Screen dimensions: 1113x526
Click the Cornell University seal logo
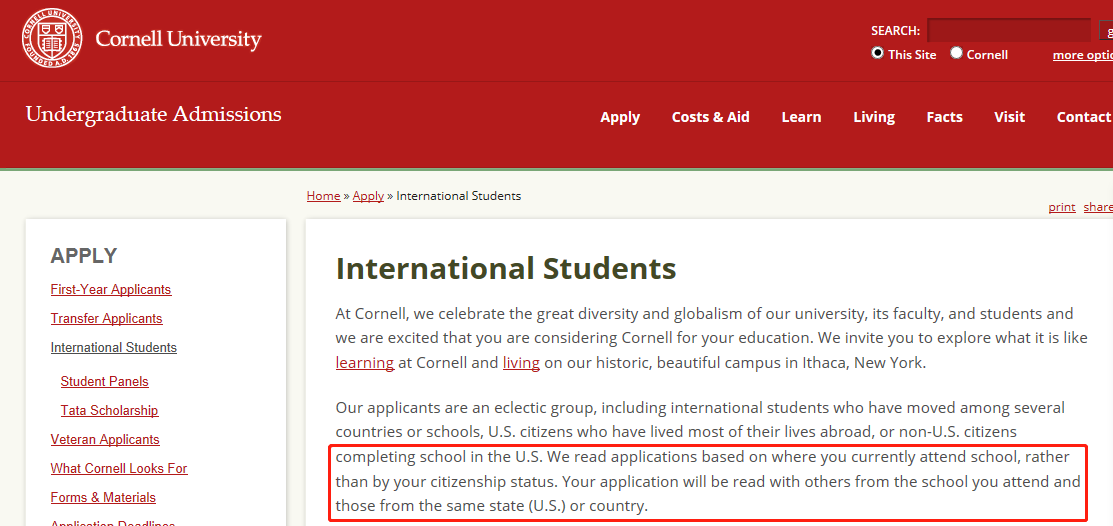(52, 39)
